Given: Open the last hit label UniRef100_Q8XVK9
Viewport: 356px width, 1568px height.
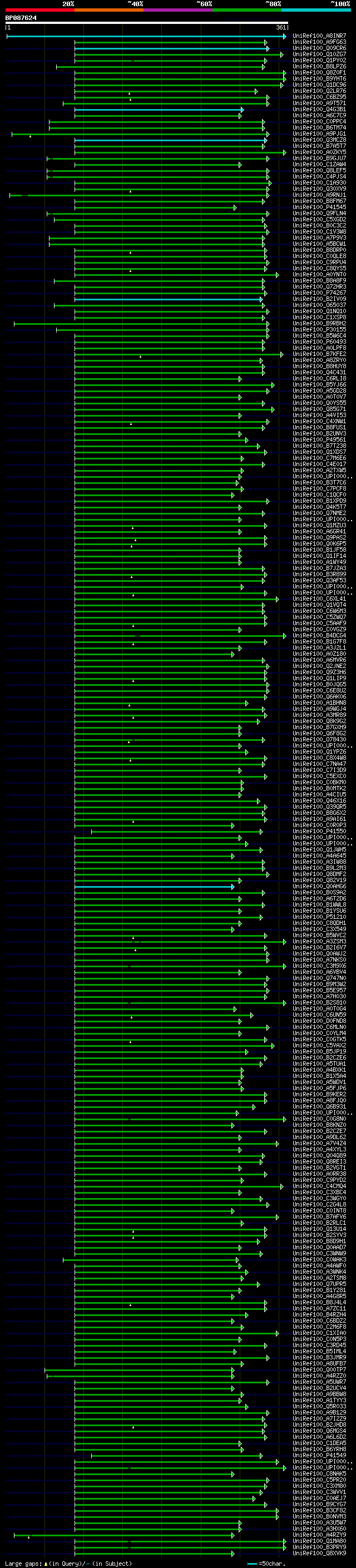Looking at the screenshot, I should point(319,1554).
